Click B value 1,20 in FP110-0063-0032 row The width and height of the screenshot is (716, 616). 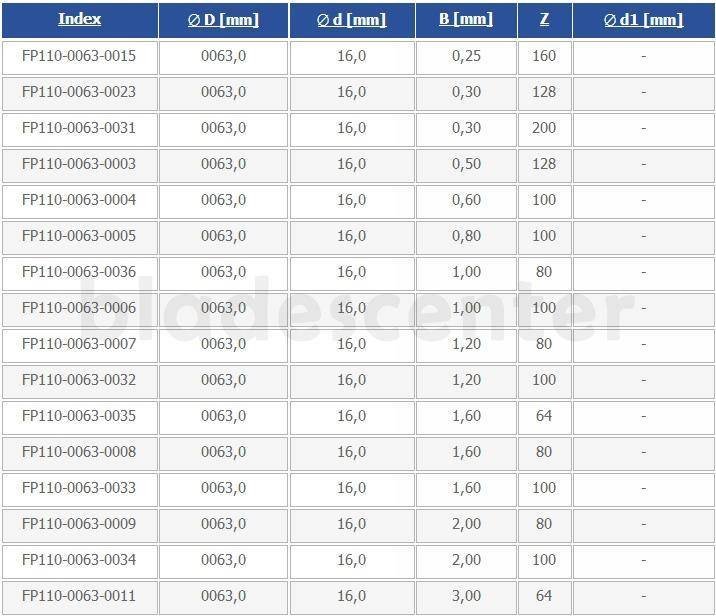(466, 380)
